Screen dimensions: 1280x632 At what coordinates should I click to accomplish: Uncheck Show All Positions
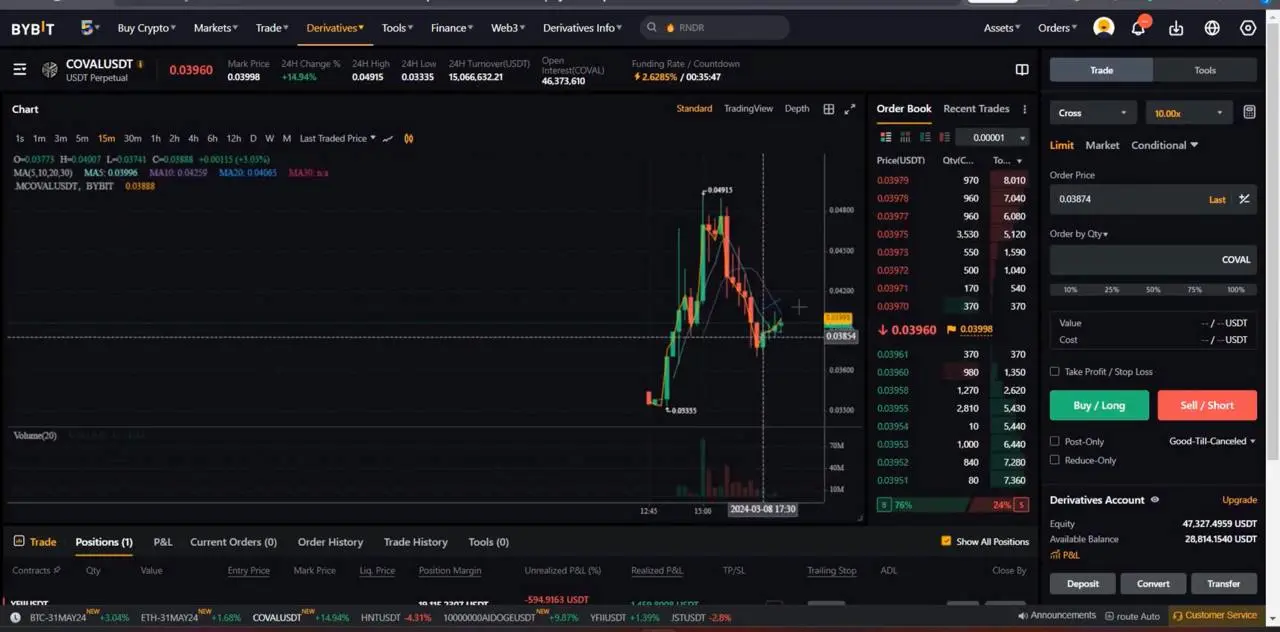pos(946,541)
